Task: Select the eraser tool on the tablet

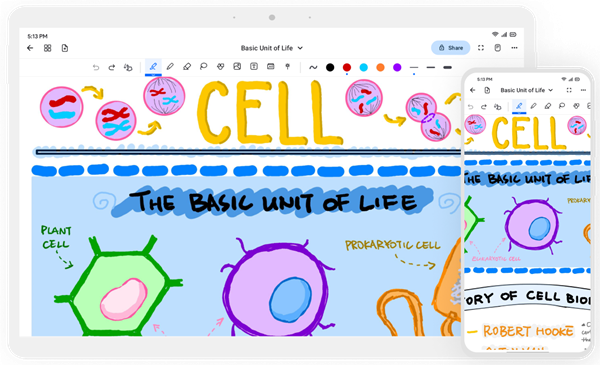Action: click(x=187, y=67)
